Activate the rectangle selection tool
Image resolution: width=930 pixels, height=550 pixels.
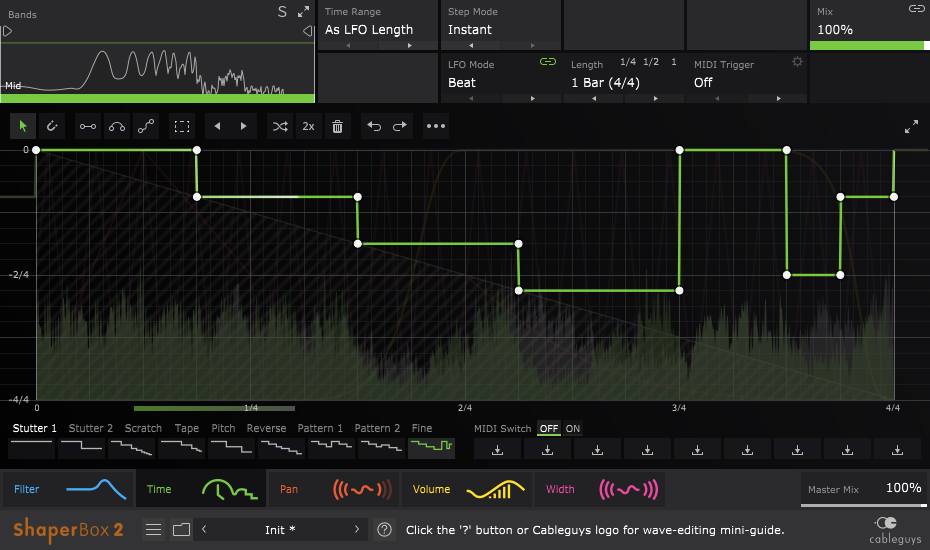(182, 126)
